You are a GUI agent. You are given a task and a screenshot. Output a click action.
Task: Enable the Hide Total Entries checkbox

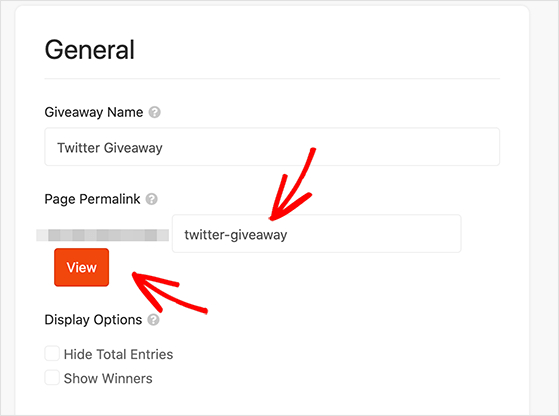(52, 354)
